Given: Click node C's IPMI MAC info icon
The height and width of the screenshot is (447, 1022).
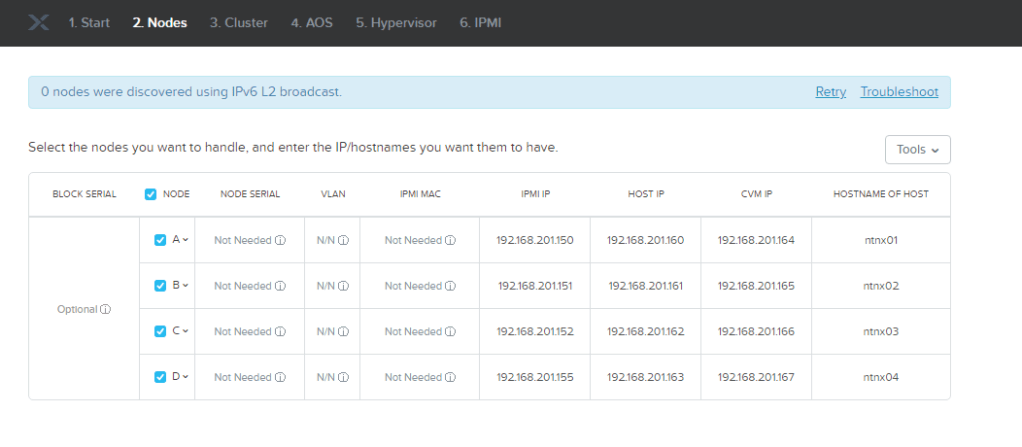Looking at the screenshot, I should 451,332.
